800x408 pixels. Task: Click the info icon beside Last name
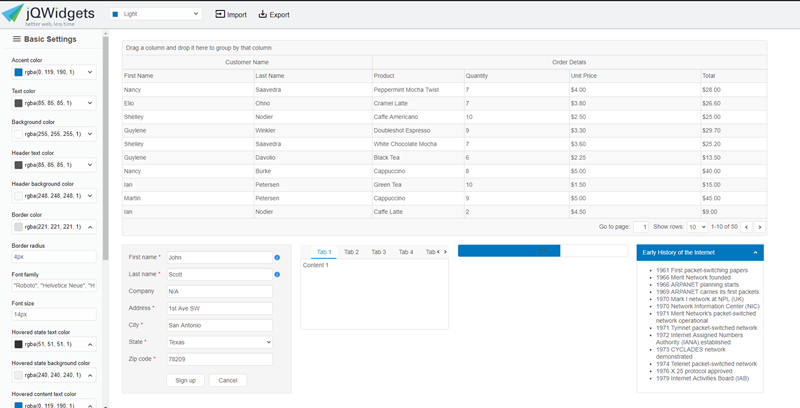tap(277, 274)
